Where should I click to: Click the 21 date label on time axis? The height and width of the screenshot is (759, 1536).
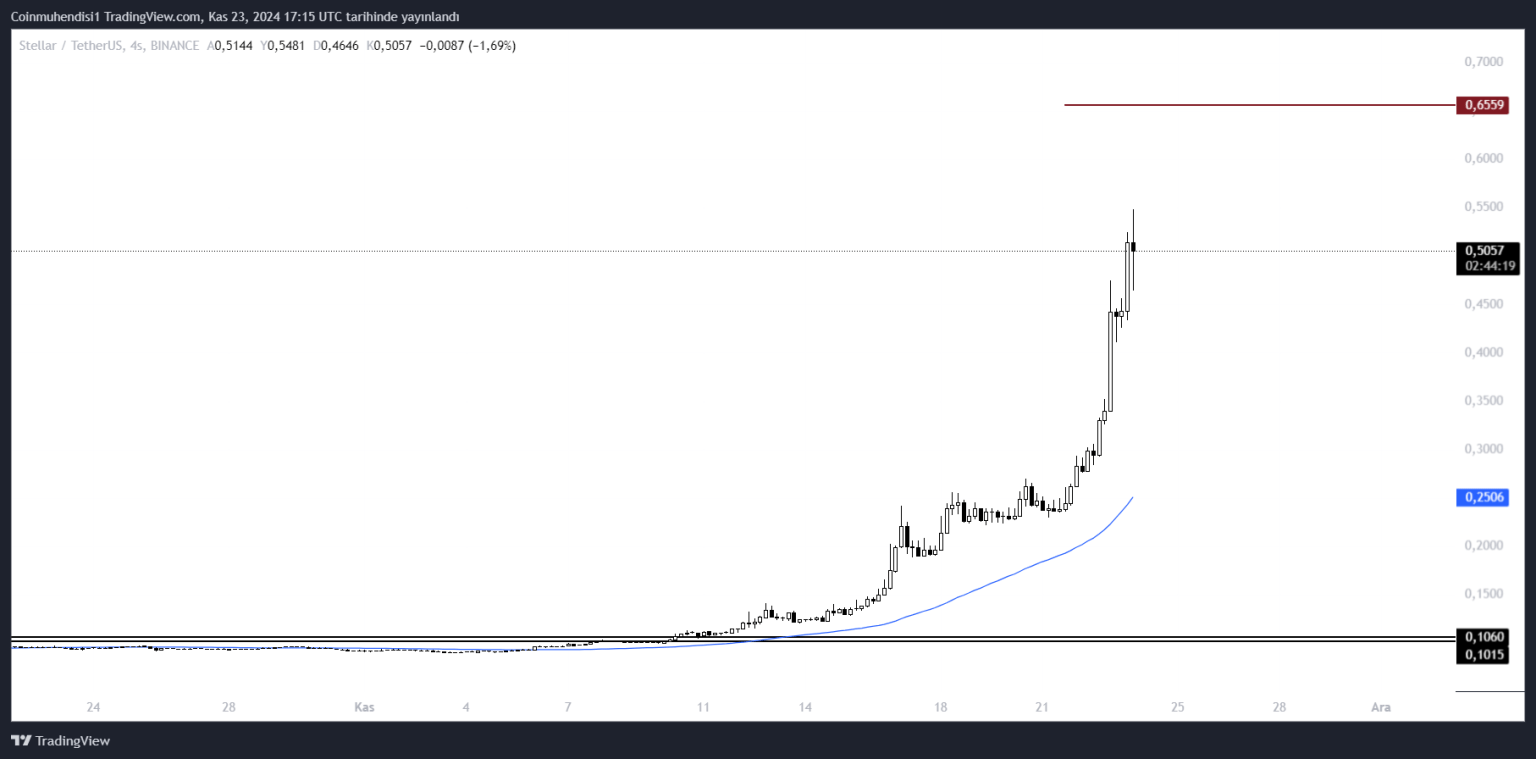pyautogui.click(x=1042, y=707)
